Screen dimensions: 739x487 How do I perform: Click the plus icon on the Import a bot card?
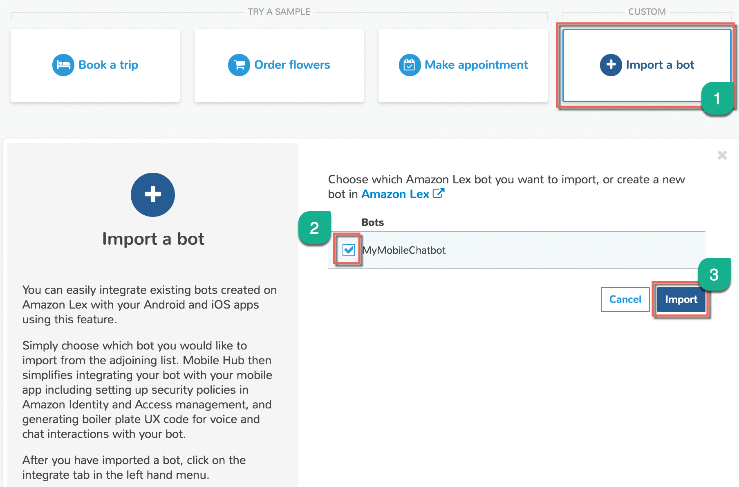click(611, 65)
